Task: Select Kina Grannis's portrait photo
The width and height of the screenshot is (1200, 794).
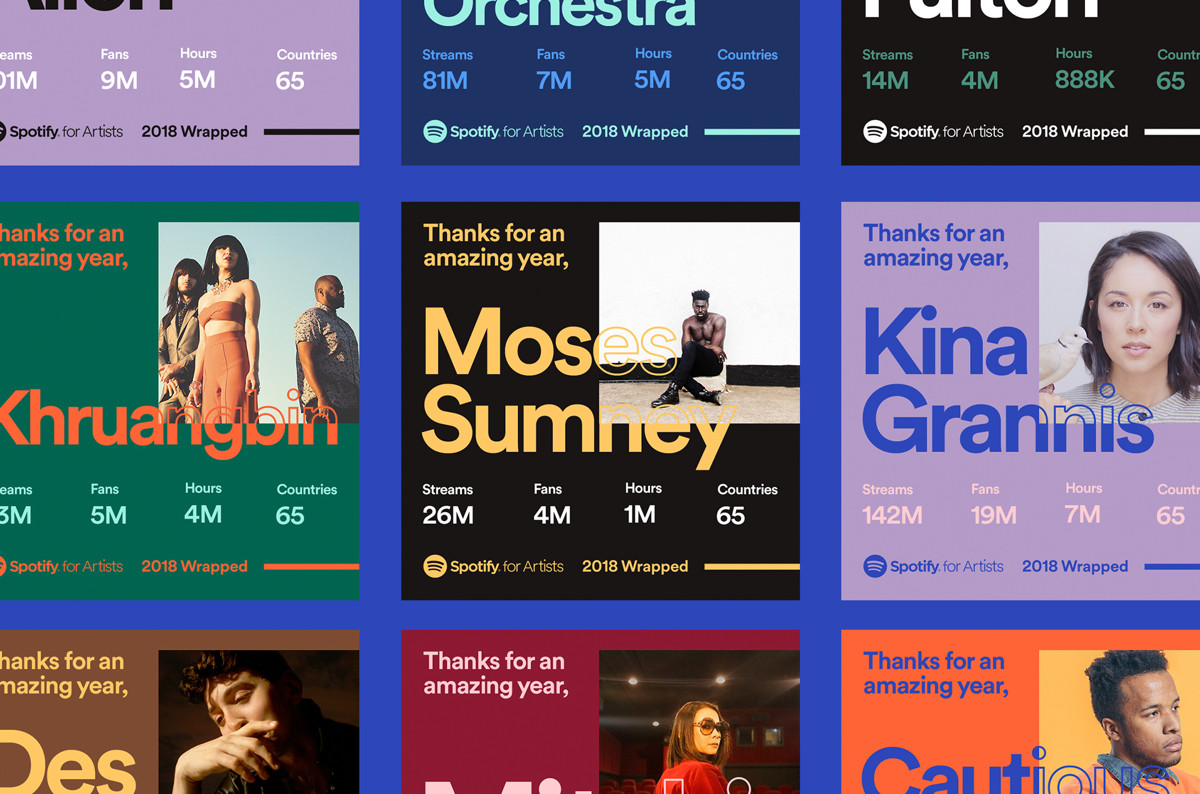Action: pyautogui.click(x=1120, y=310)
